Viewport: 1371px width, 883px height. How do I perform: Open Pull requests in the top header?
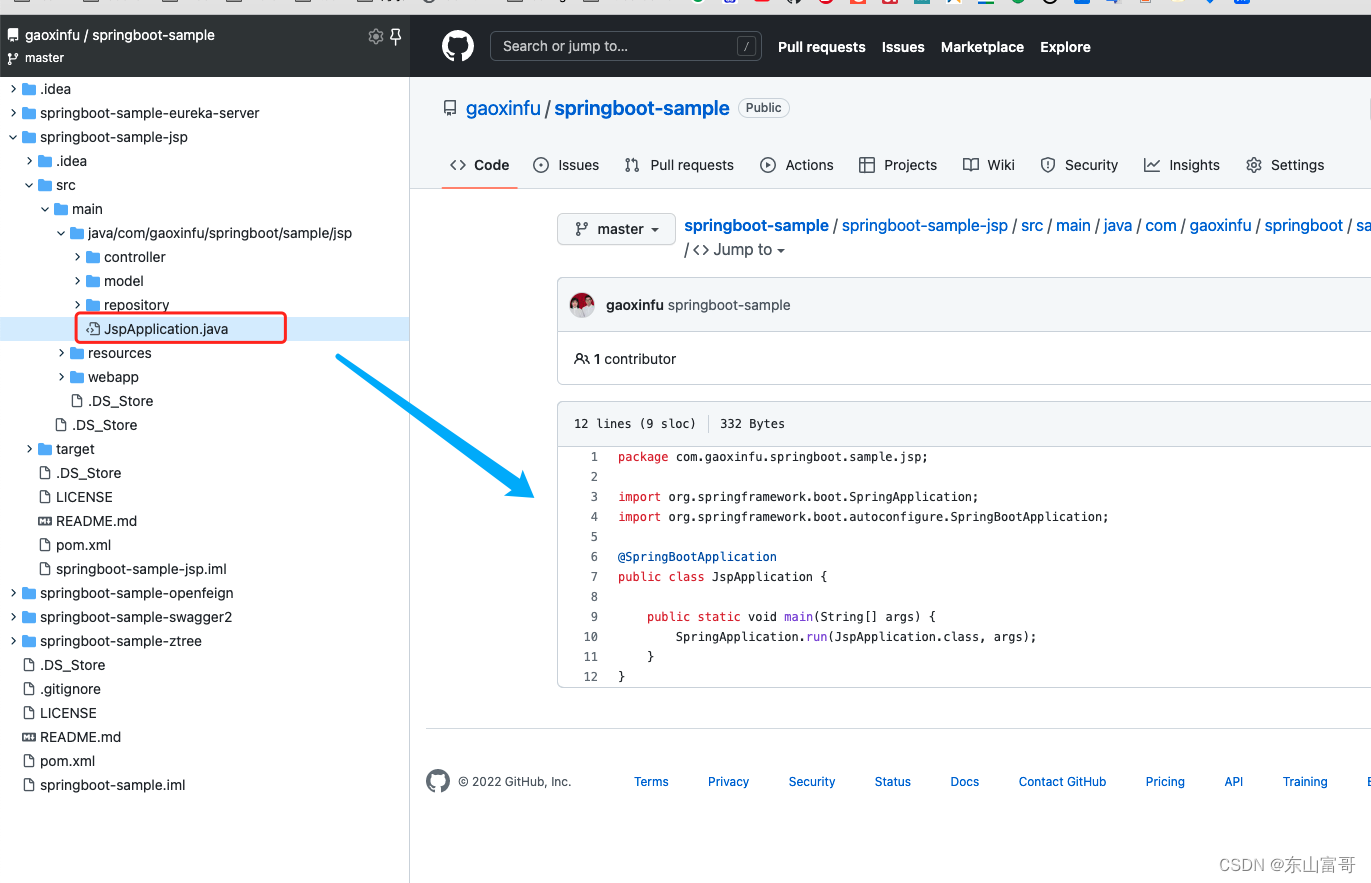[822, 47]
